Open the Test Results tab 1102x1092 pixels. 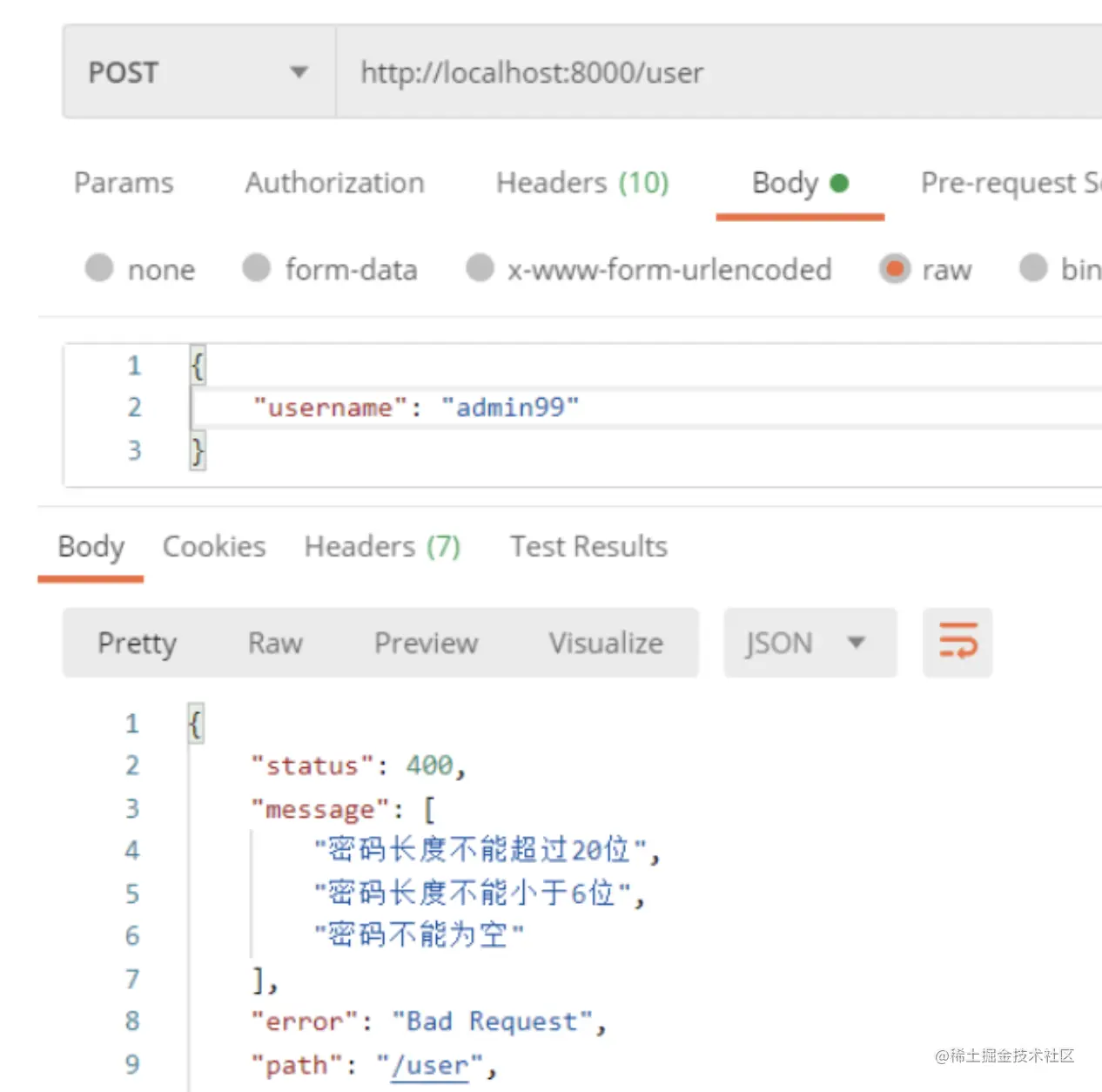coord(588,547)
